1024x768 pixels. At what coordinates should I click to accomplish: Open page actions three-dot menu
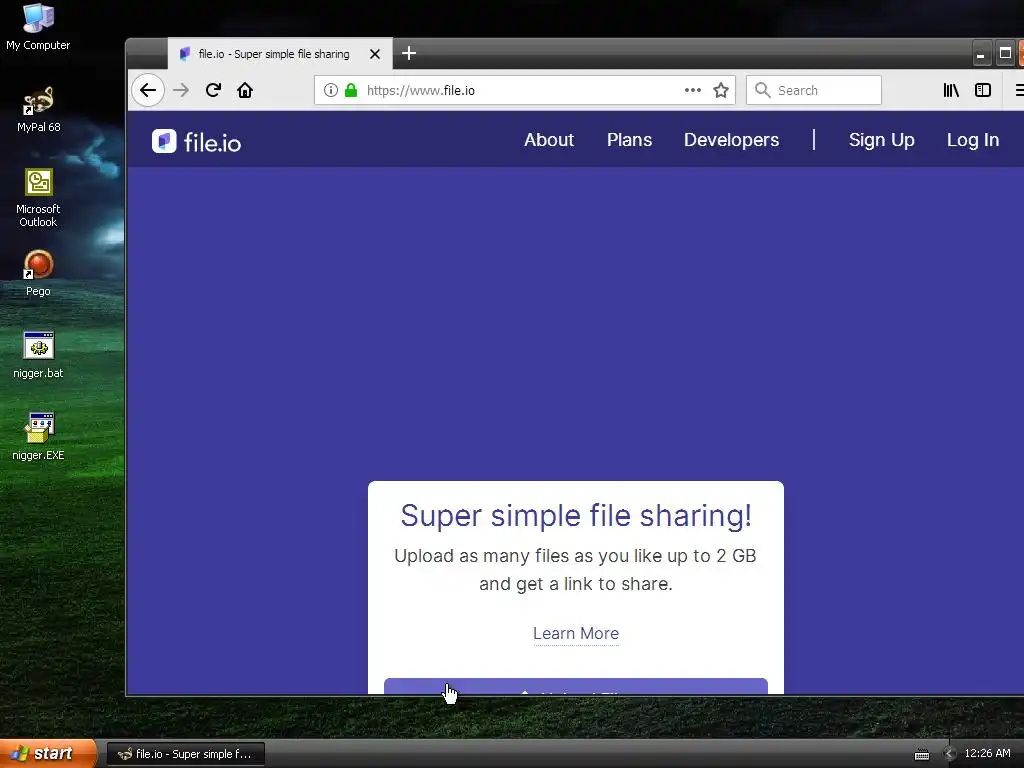coord(693,90)
